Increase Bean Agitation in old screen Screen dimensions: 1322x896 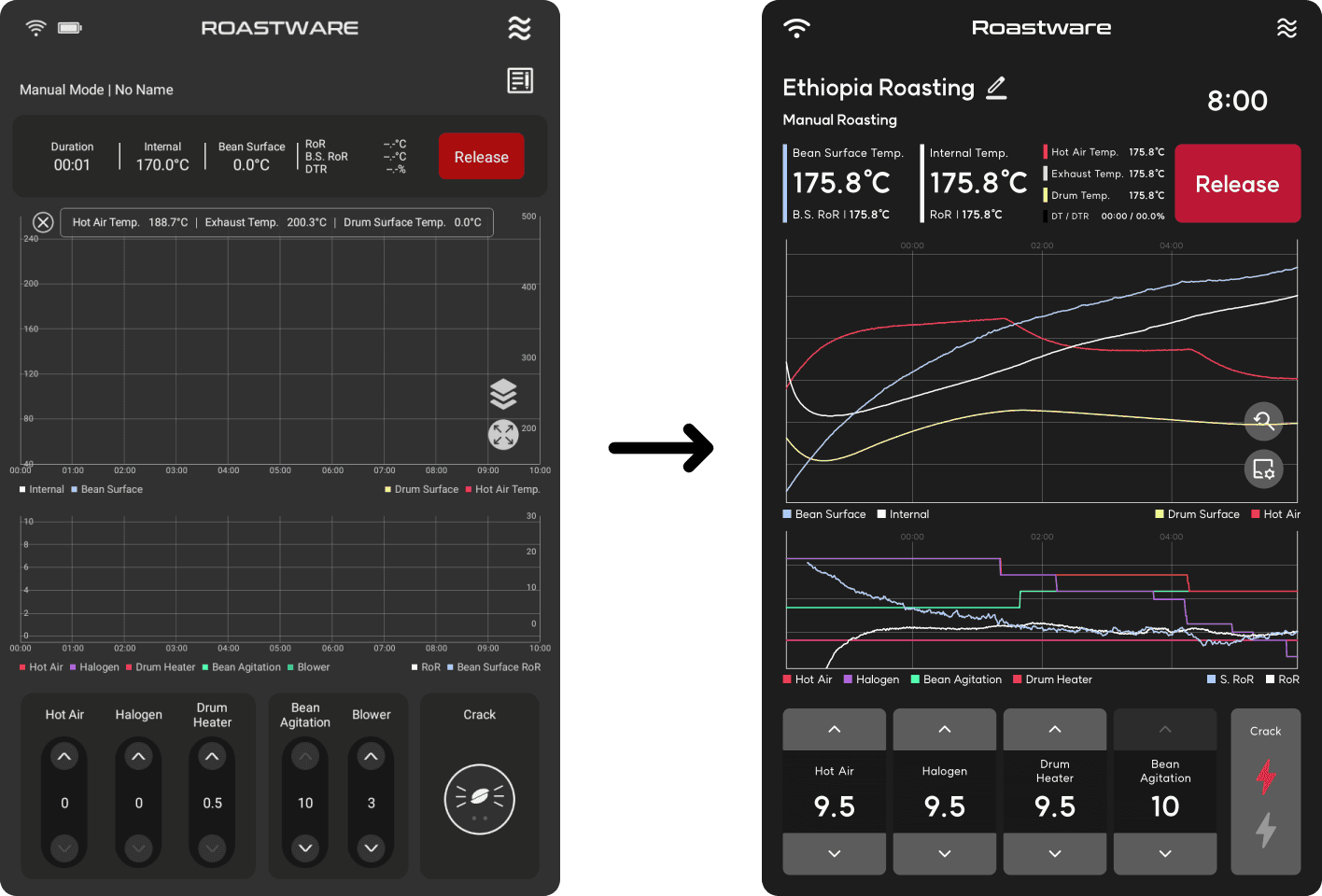coord(305,756)
